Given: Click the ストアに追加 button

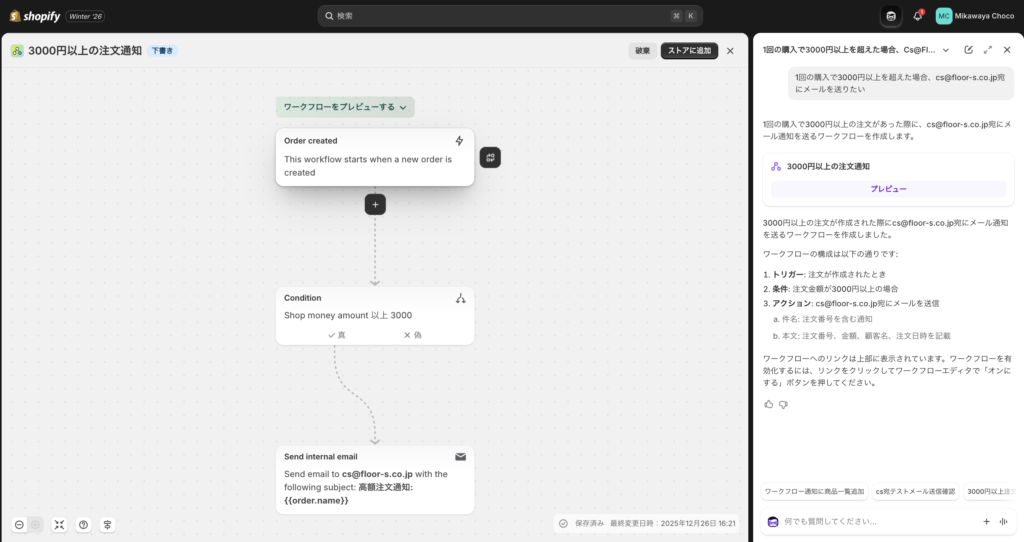Looking at the screenshot, I should click(689, 51).
